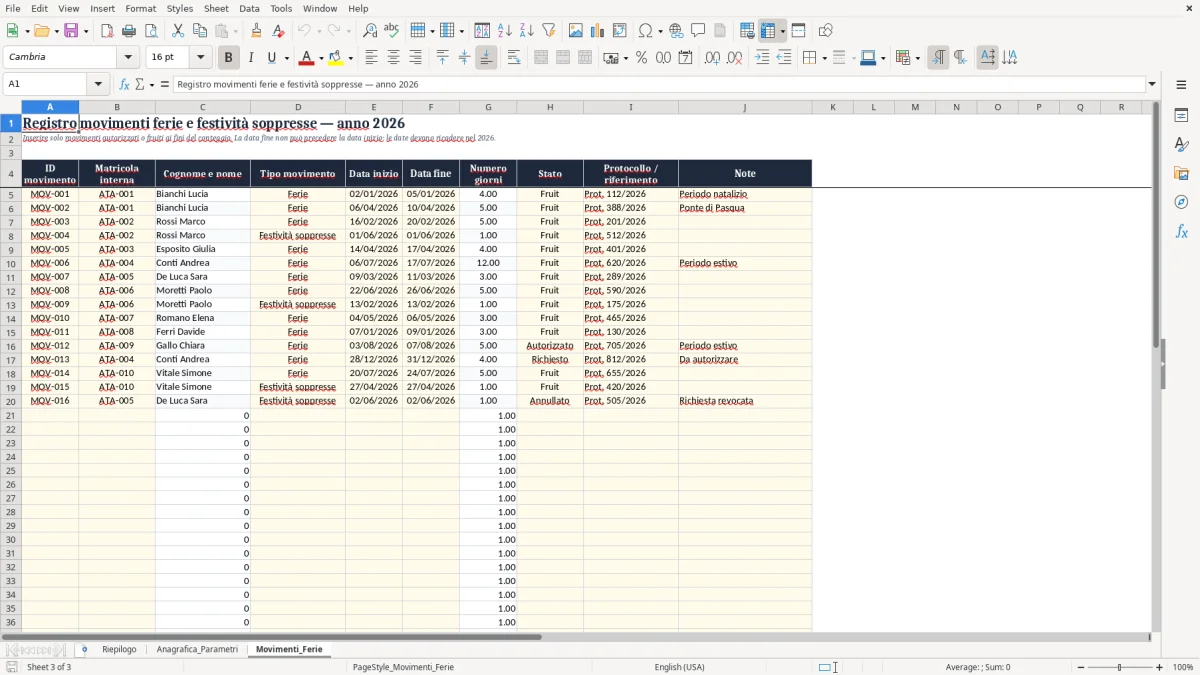Screen dimensions: 1200x675
Task: Click the Add Decimal Place icon
Action: pyautogui.click(x=713, y=58)
